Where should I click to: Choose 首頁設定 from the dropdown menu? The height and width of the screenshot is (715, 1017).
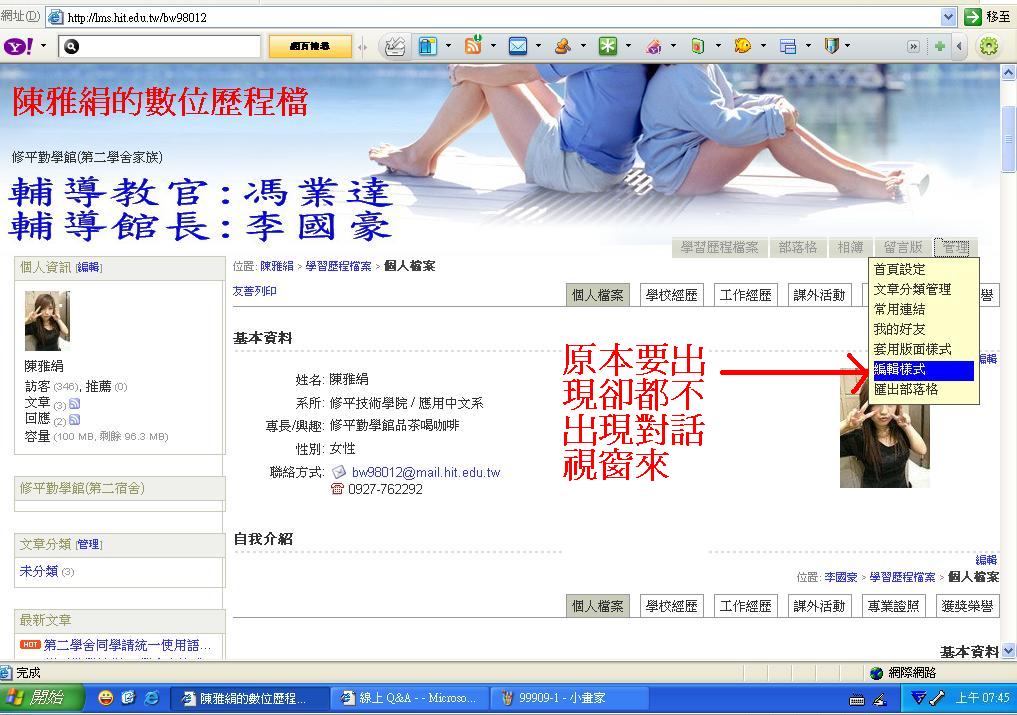900,269
